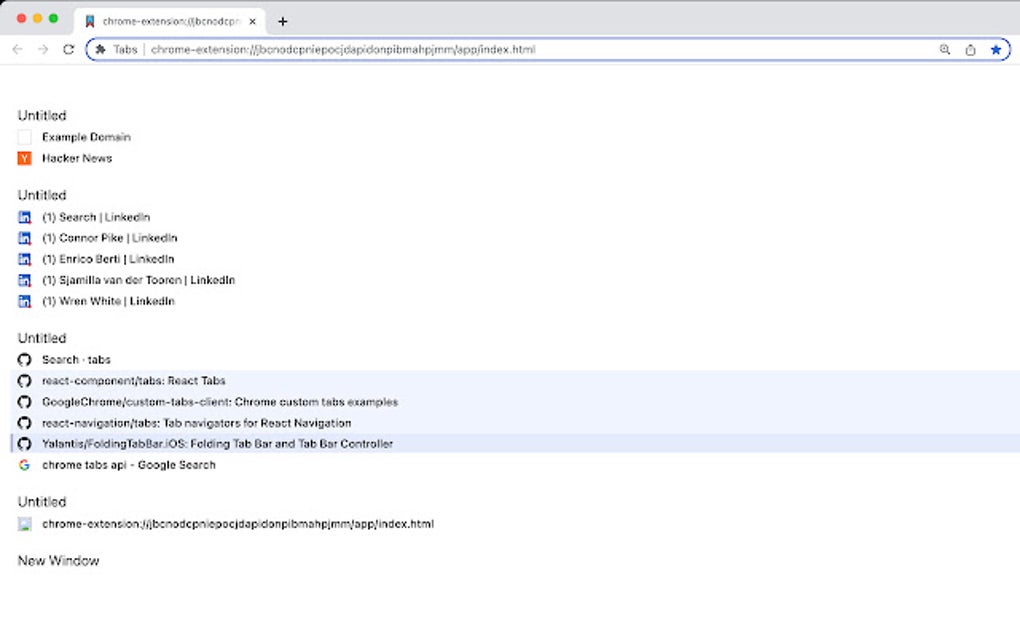1020x638 pixels.
Task: Click the Hacker News favicon
Action: [24, 158]
